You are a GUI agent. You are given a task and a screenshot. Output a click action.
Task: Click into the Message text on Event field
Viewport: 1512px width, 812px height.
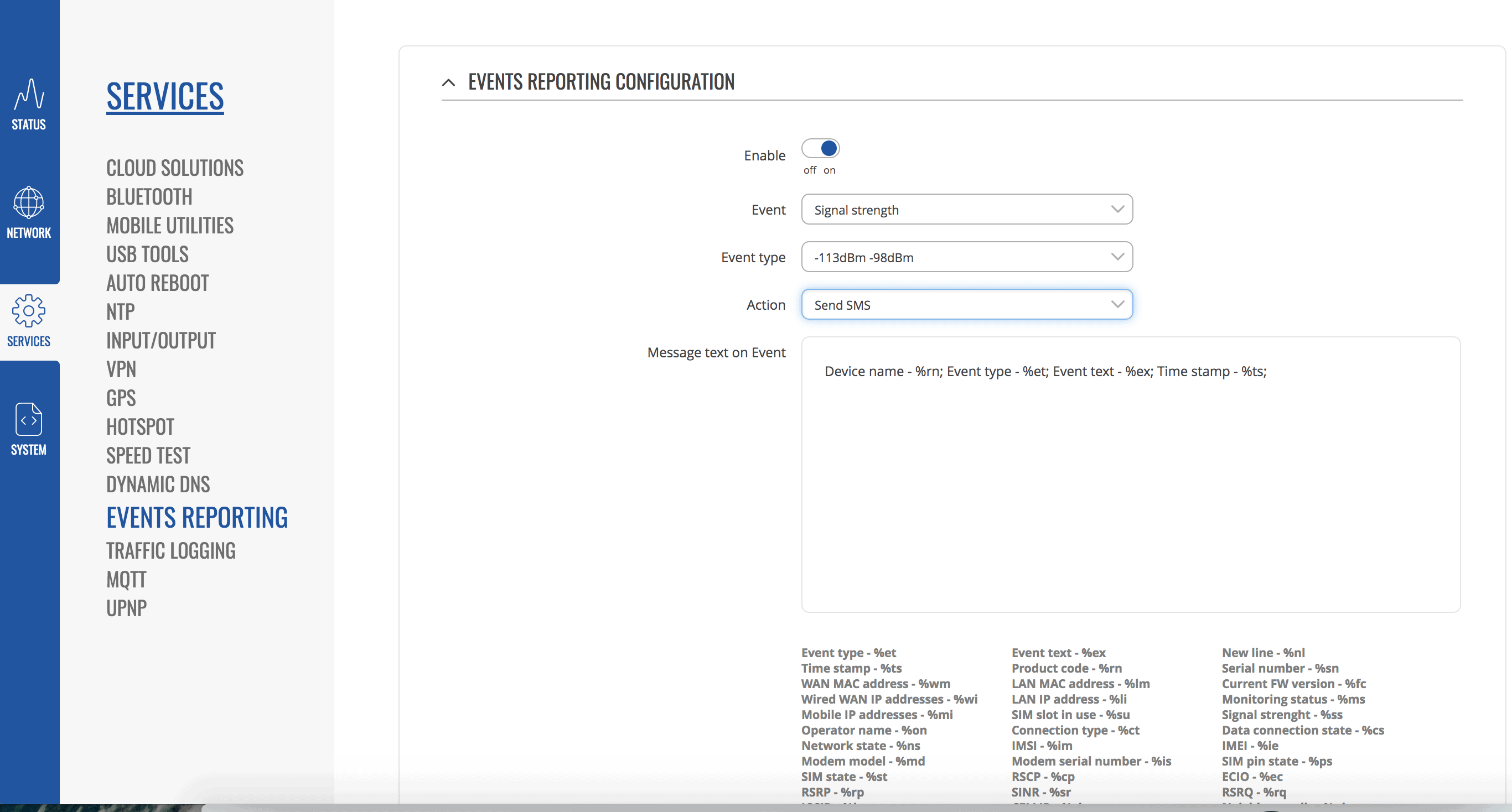[1131, 474]
